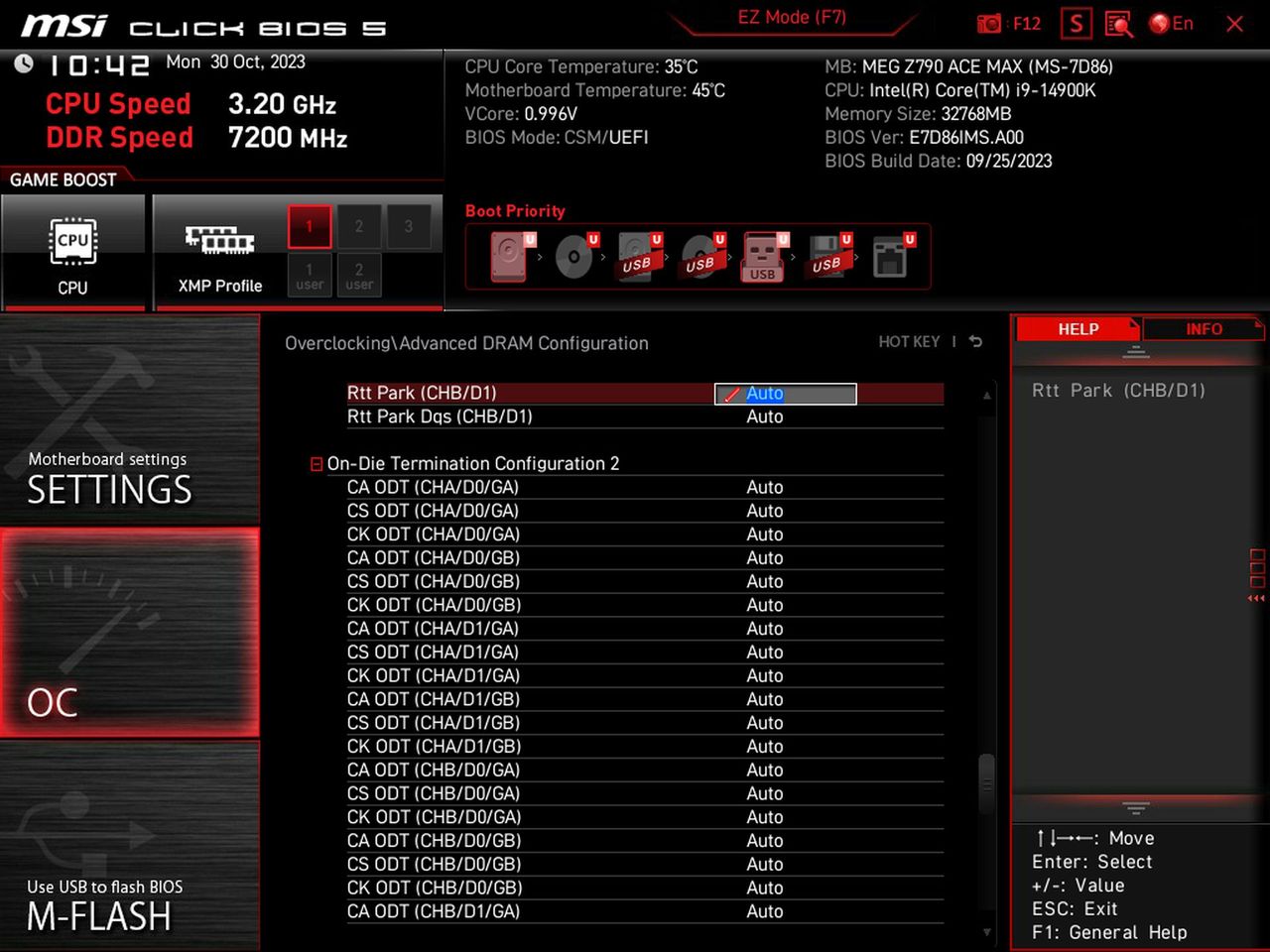Select the CK ODT (CHB/D0/GA) row label
This screenshot has width=1270, height=952.
coord(434,817)
